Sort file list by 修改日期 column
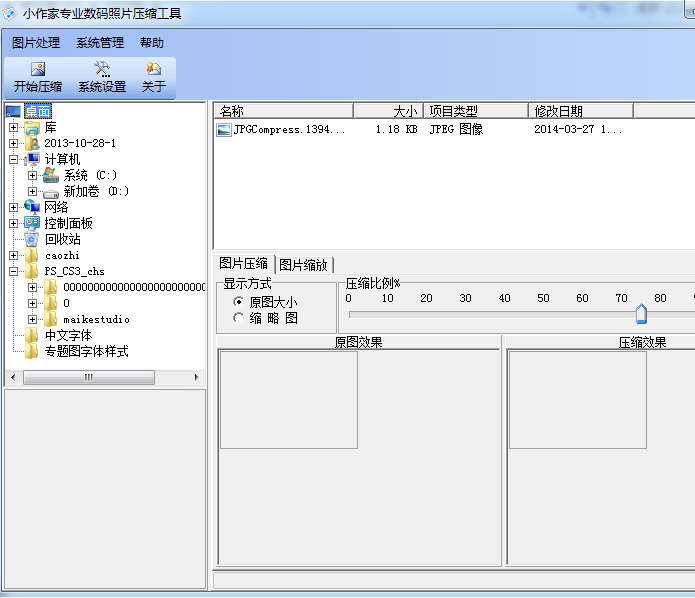 click(582, 111)
